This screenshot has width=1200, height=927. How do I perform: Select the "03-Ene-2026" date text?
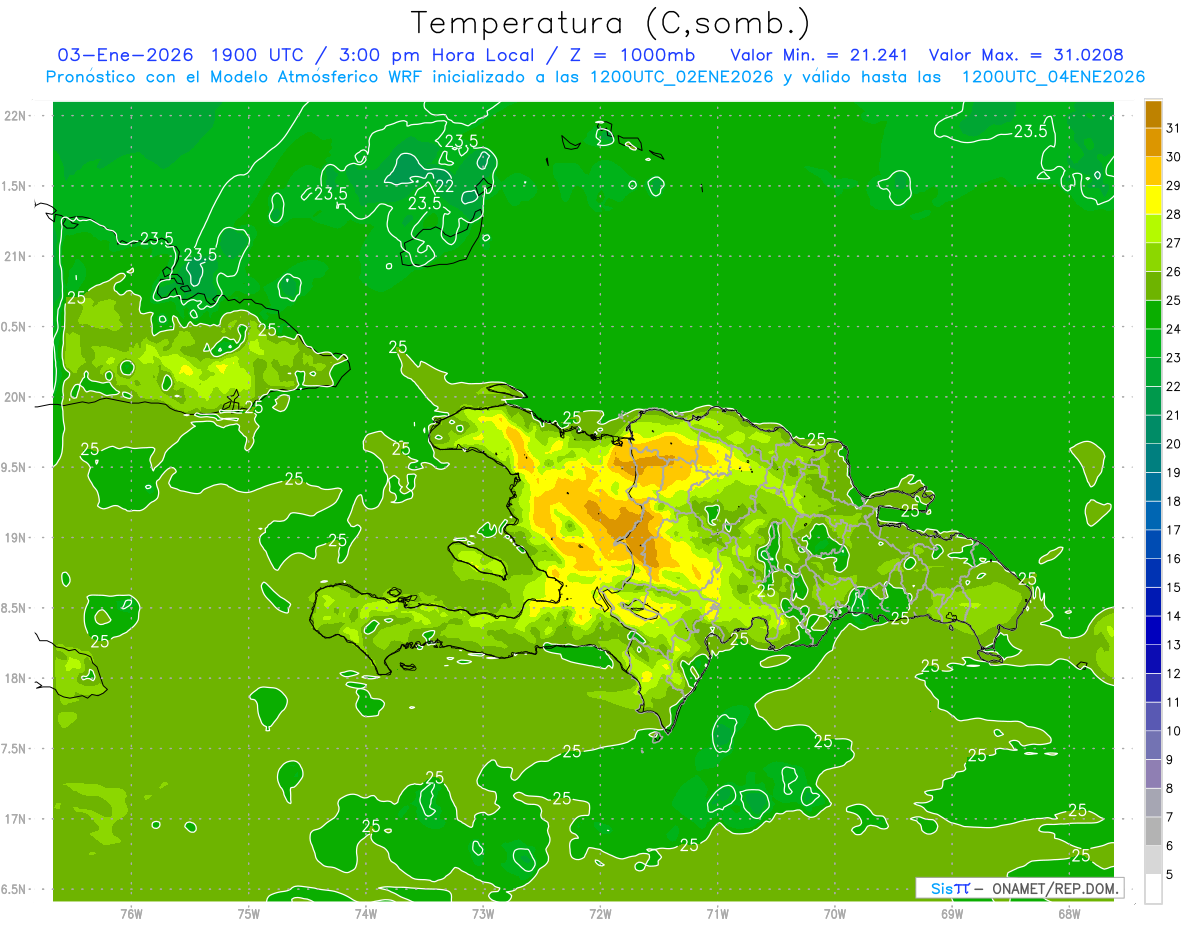(125, 55)
